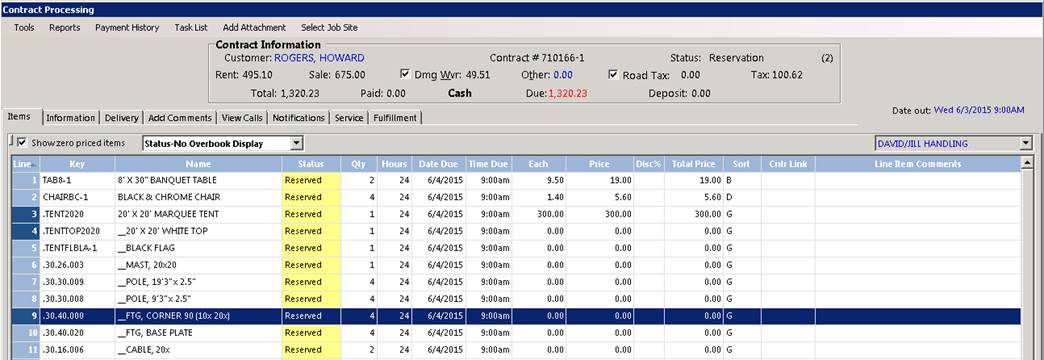Click Date out Wed 6/3/2015 9:00AM link
Image resolution: width=1044 pixels, height=360 pixels.
point(979,110)
